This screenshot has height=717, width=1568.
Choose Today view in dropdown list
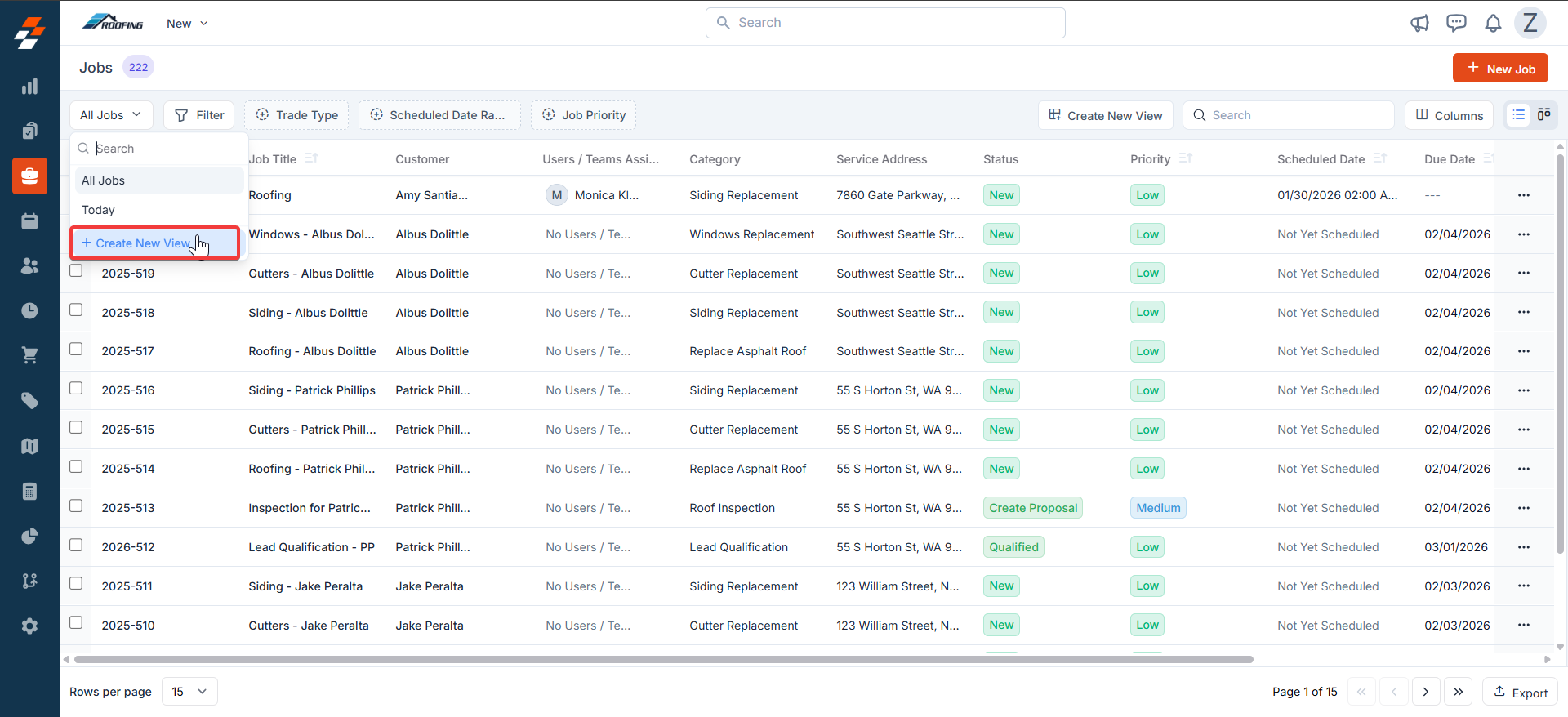pyautogui.click(x=159, y=210)
